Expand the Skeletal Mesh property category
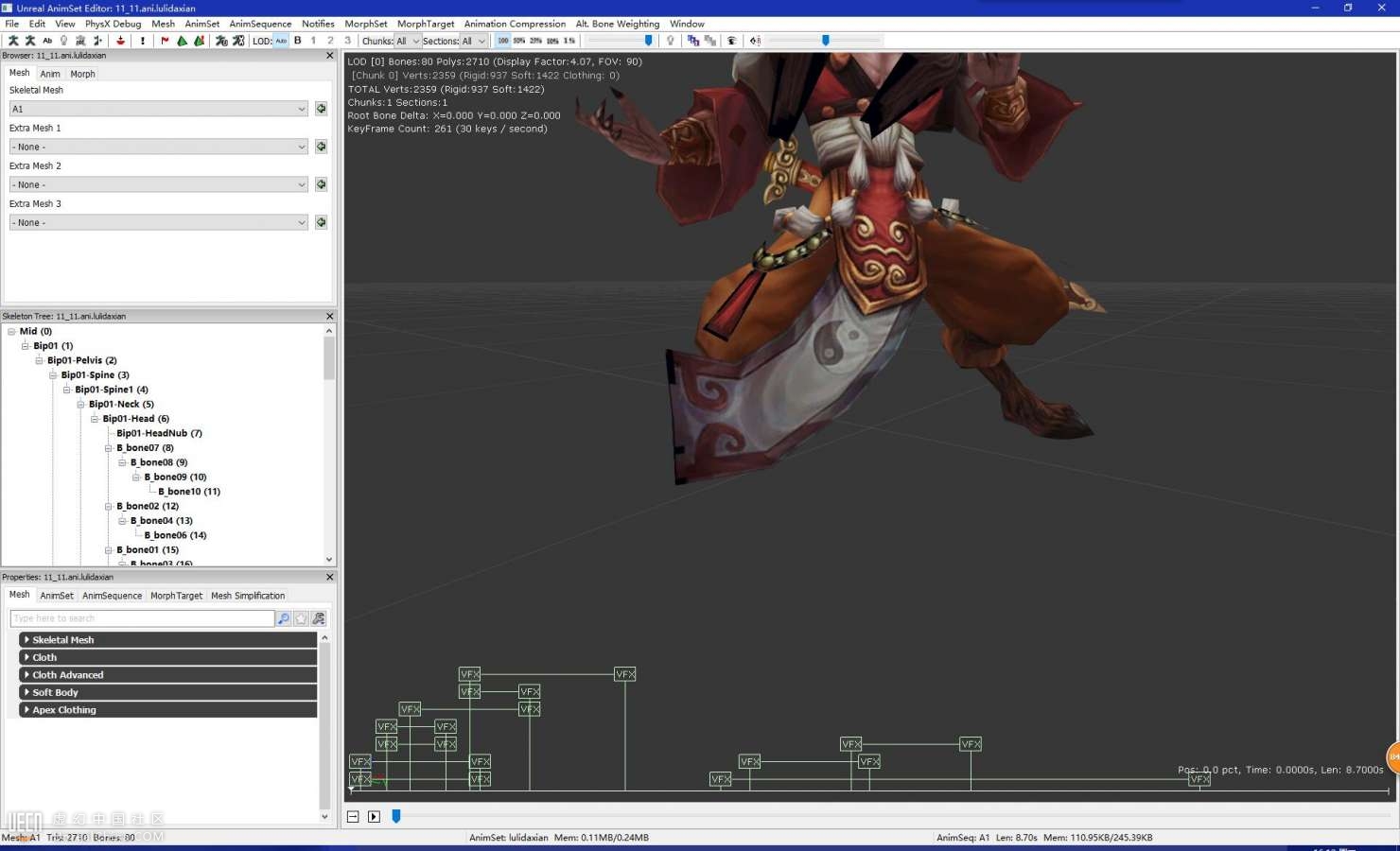The image size is (1400, 851). click(x=168, y=640)
